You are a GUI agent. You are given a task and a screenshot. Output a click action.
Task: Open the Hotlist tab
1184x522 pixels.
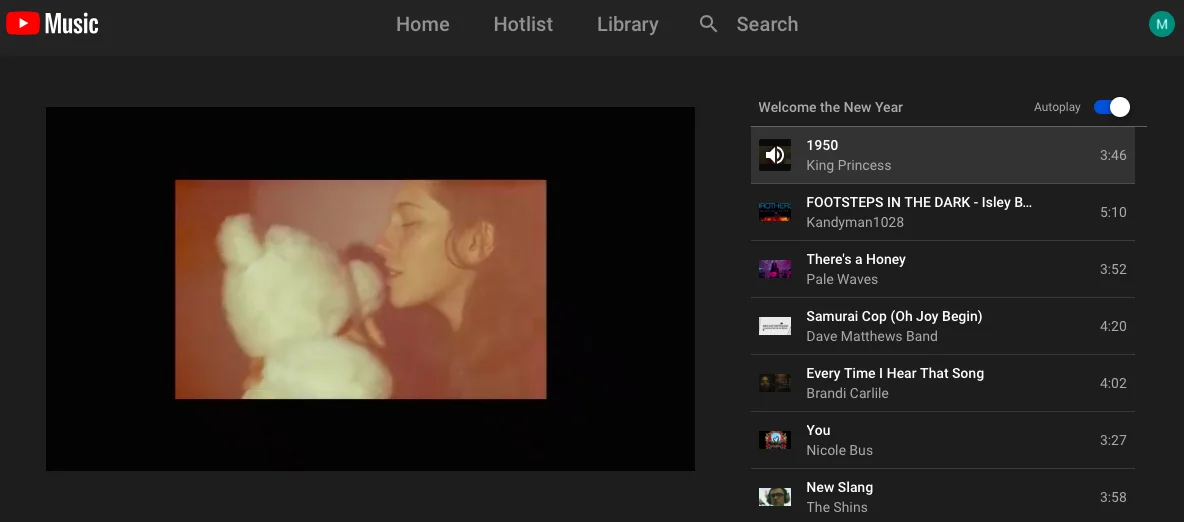(523, 24)
